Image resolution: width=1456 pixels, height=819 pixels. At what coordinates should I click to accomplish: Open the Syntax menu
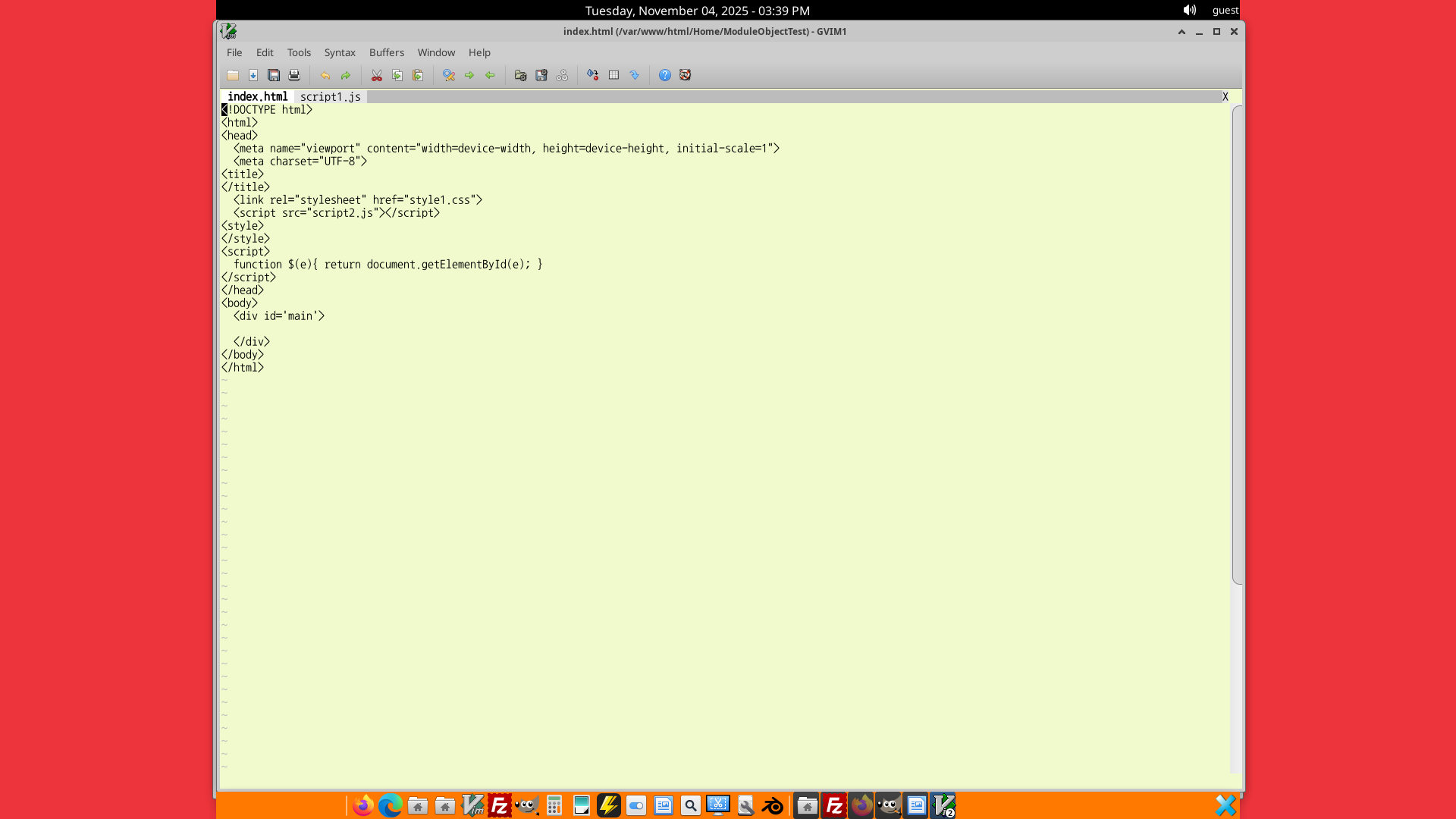(340, 52)
